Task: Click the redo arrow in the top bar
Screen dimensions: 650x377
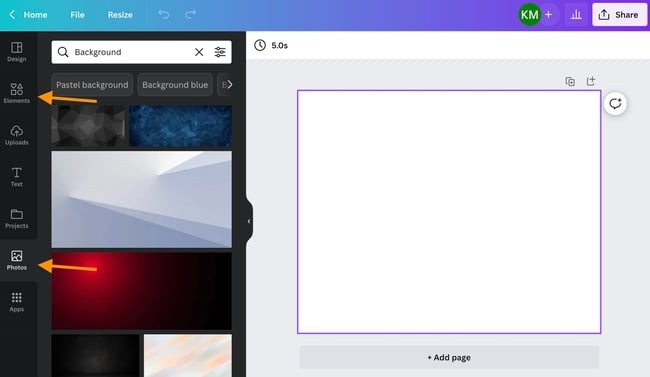Action: [190, 15]
